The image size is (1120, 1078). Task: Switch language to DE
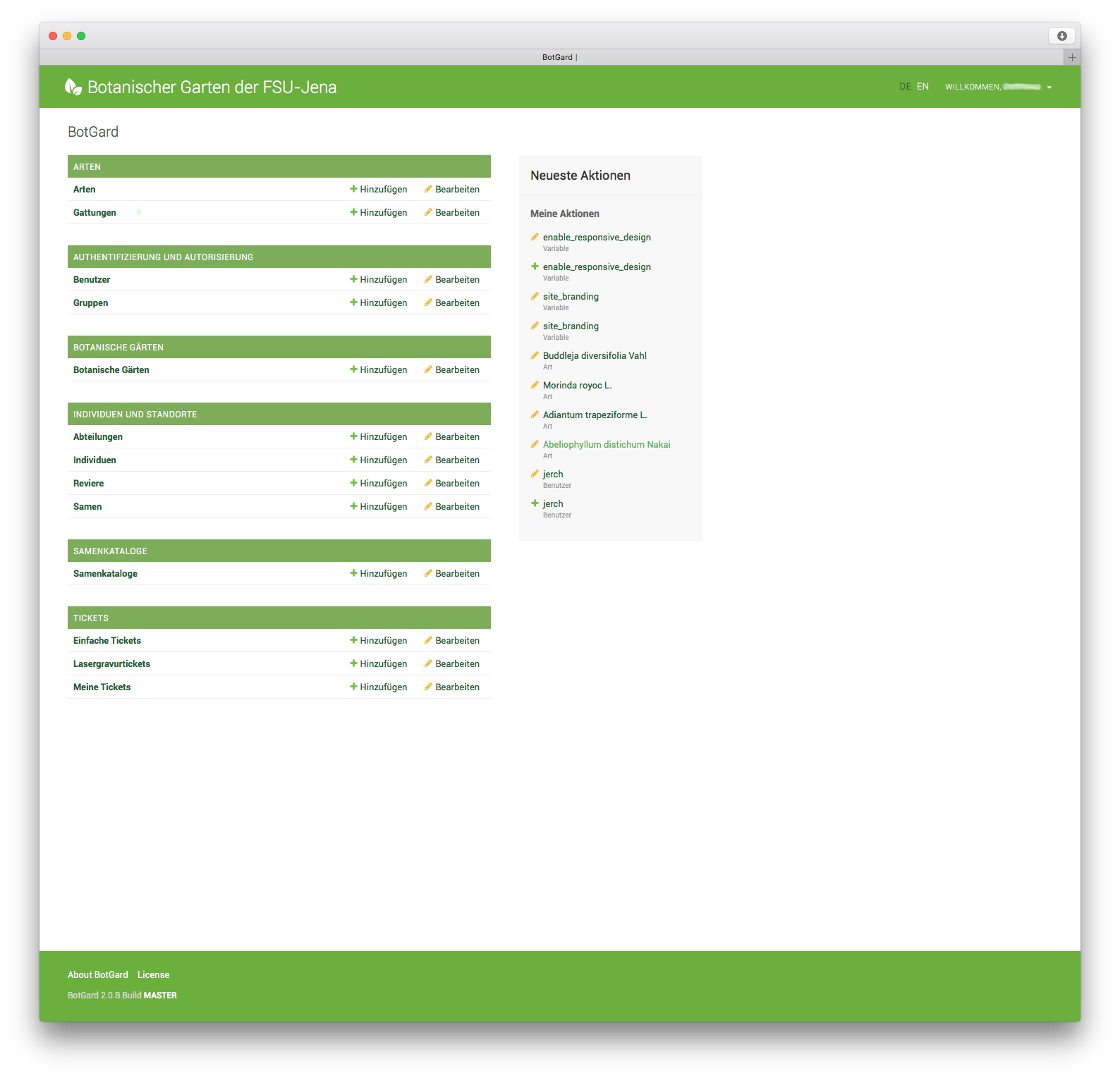(905, 87)
